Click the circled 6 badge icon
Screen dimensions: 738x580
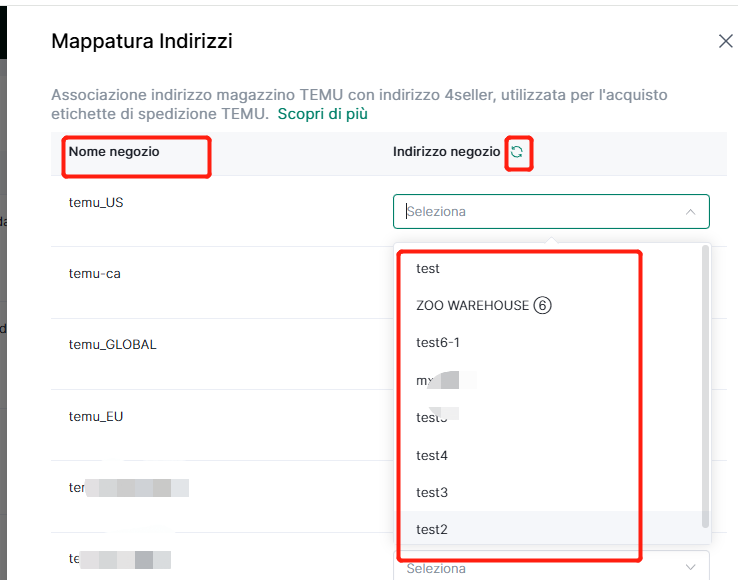click(x=542, y=305)
